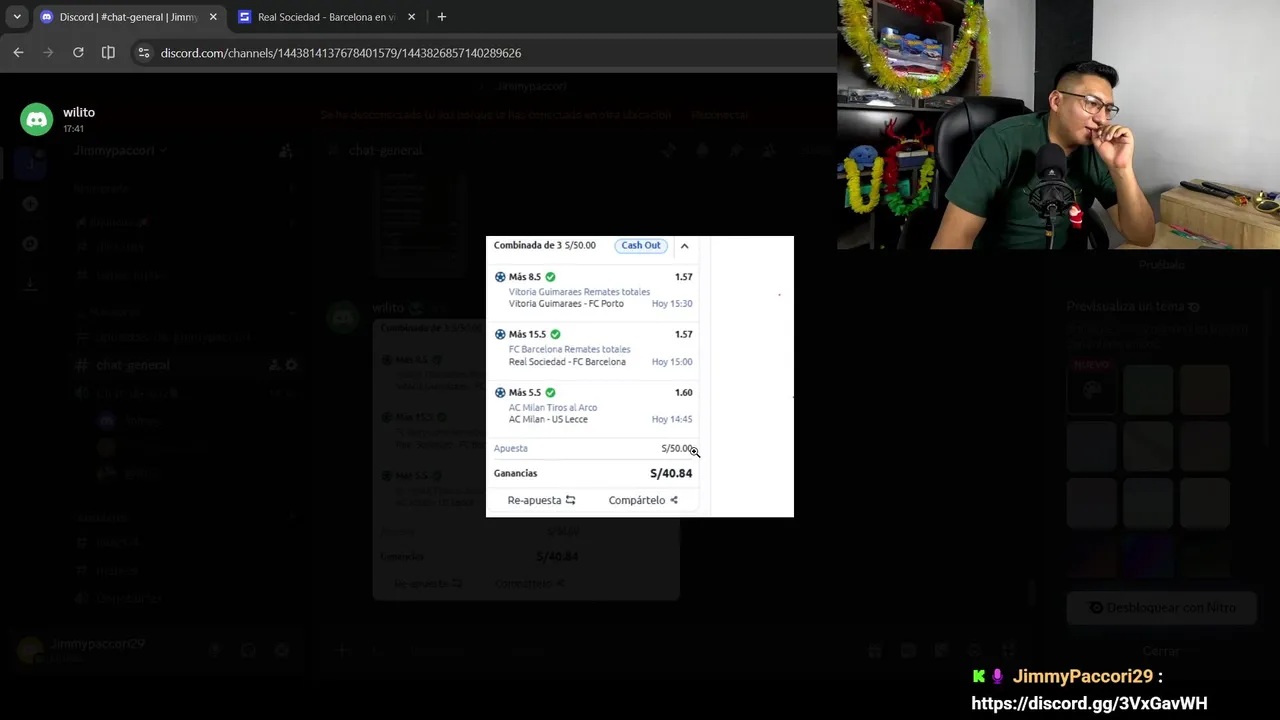Click the Apuesta label
Image resolution: width=1280 pixels, height=720 pixels.
coord(510,448)
